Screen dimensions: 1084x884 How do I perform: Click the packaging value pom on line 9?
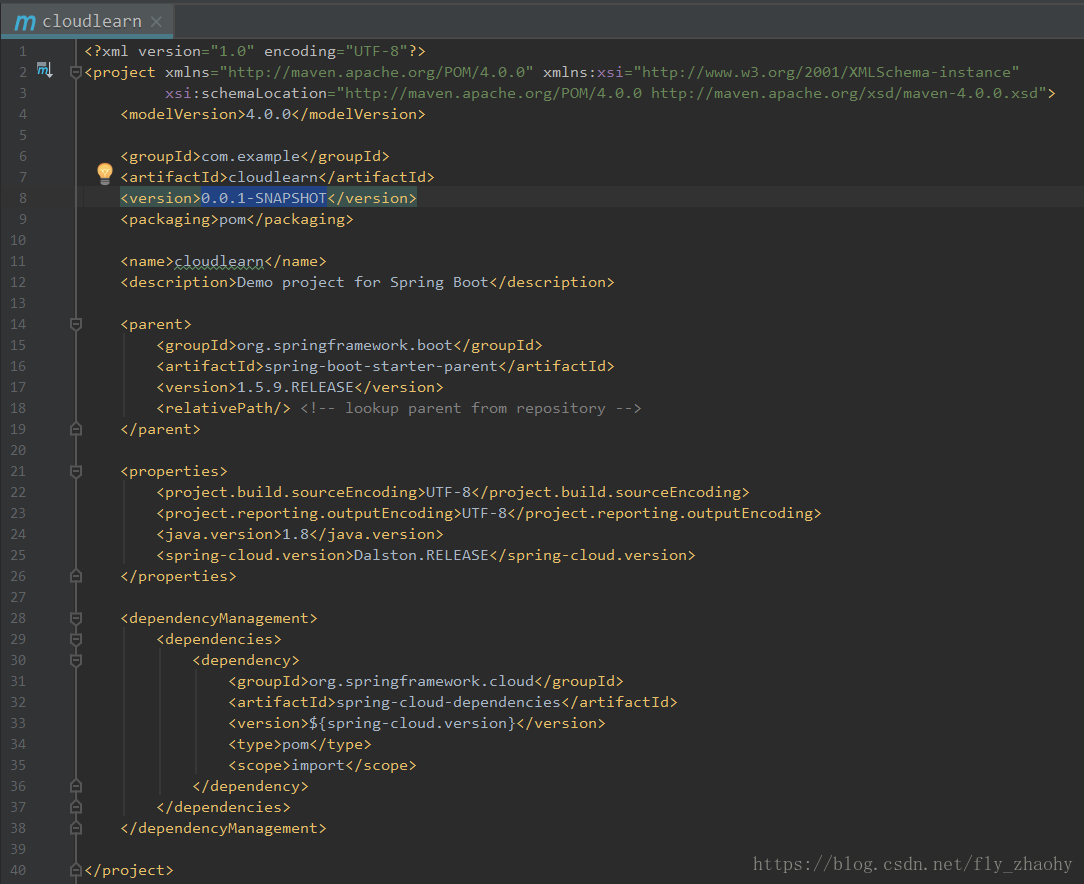[232, 219]
